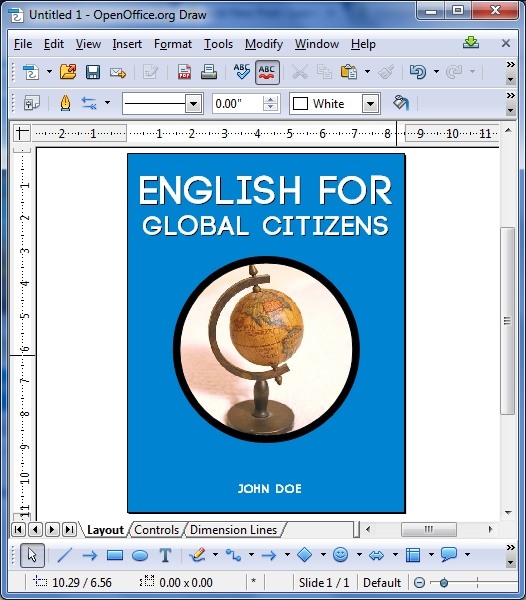The width and height of the screenshot is (526, 600).
Task: Expand the White fill color dropdown
Action: coord(370,103)
